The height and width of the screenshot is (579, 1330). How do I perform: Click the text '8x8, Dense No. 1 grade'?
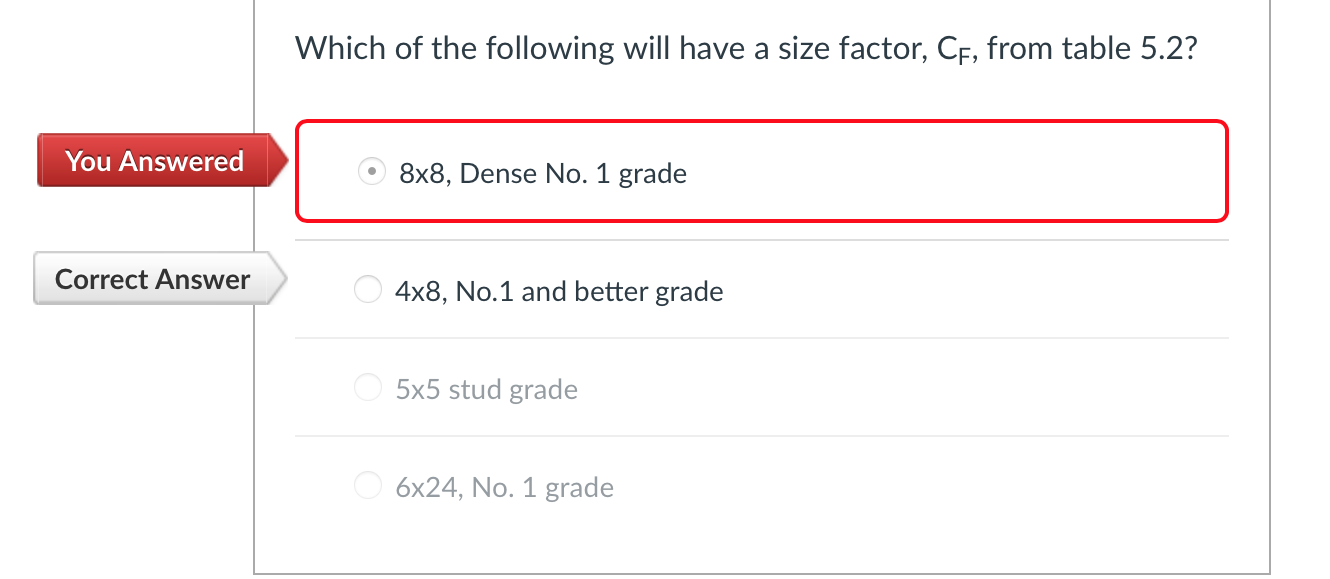[542, 172]
